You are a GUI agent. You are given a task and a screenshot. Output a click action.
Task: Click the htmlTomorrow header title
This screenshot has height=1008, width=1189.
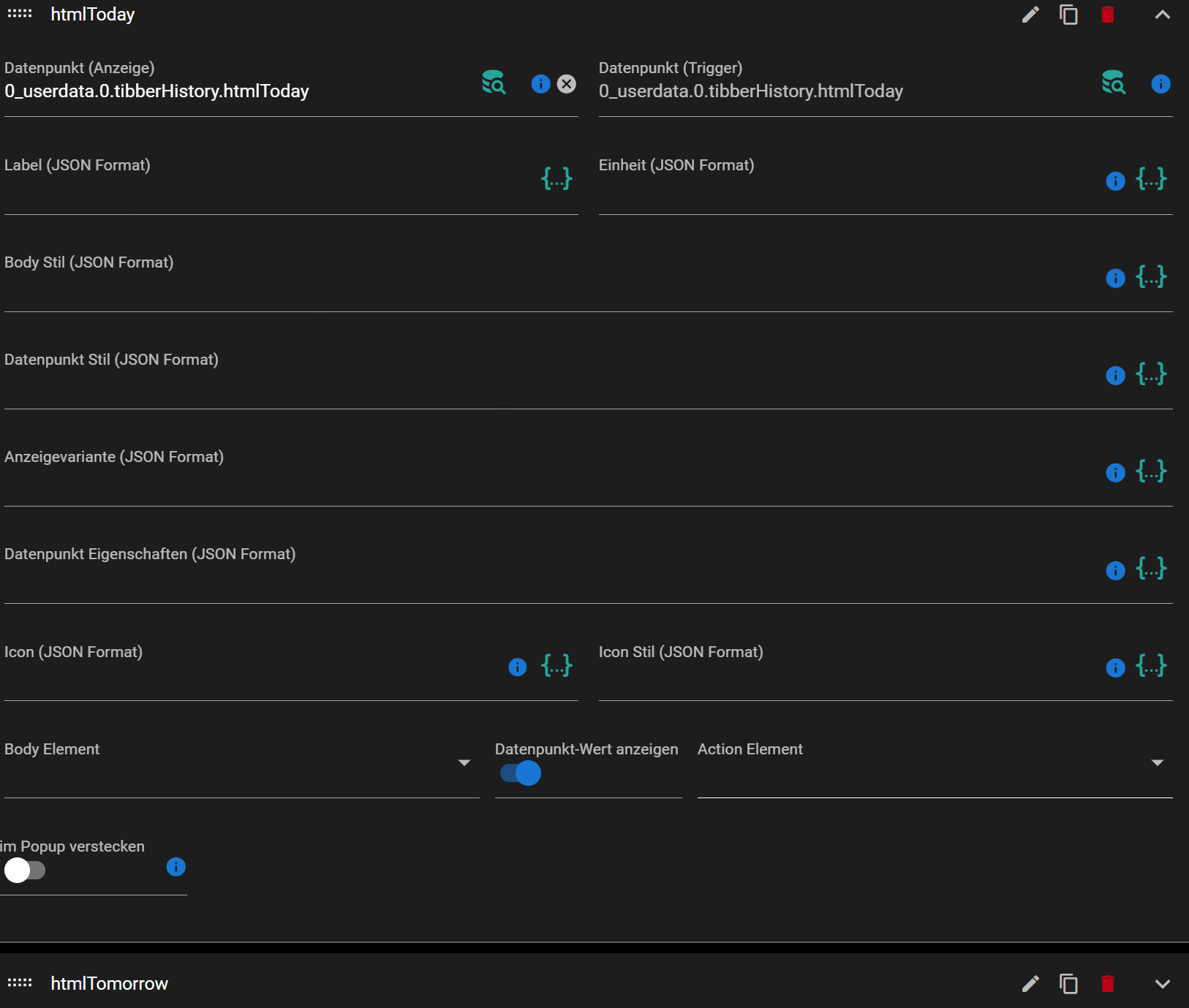pyautogui.click(x=110, y=984)
